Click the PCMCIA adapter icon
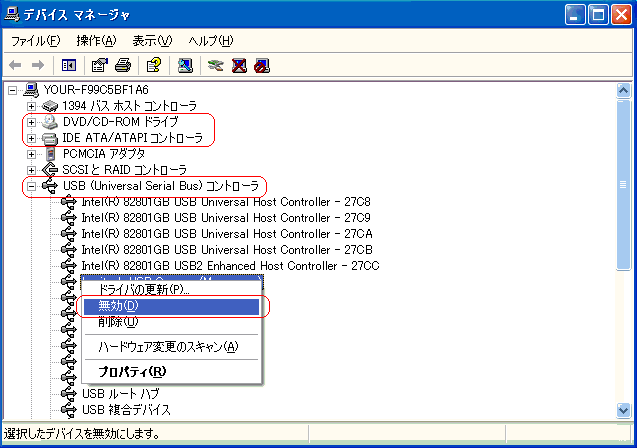 tap(50, 154)
